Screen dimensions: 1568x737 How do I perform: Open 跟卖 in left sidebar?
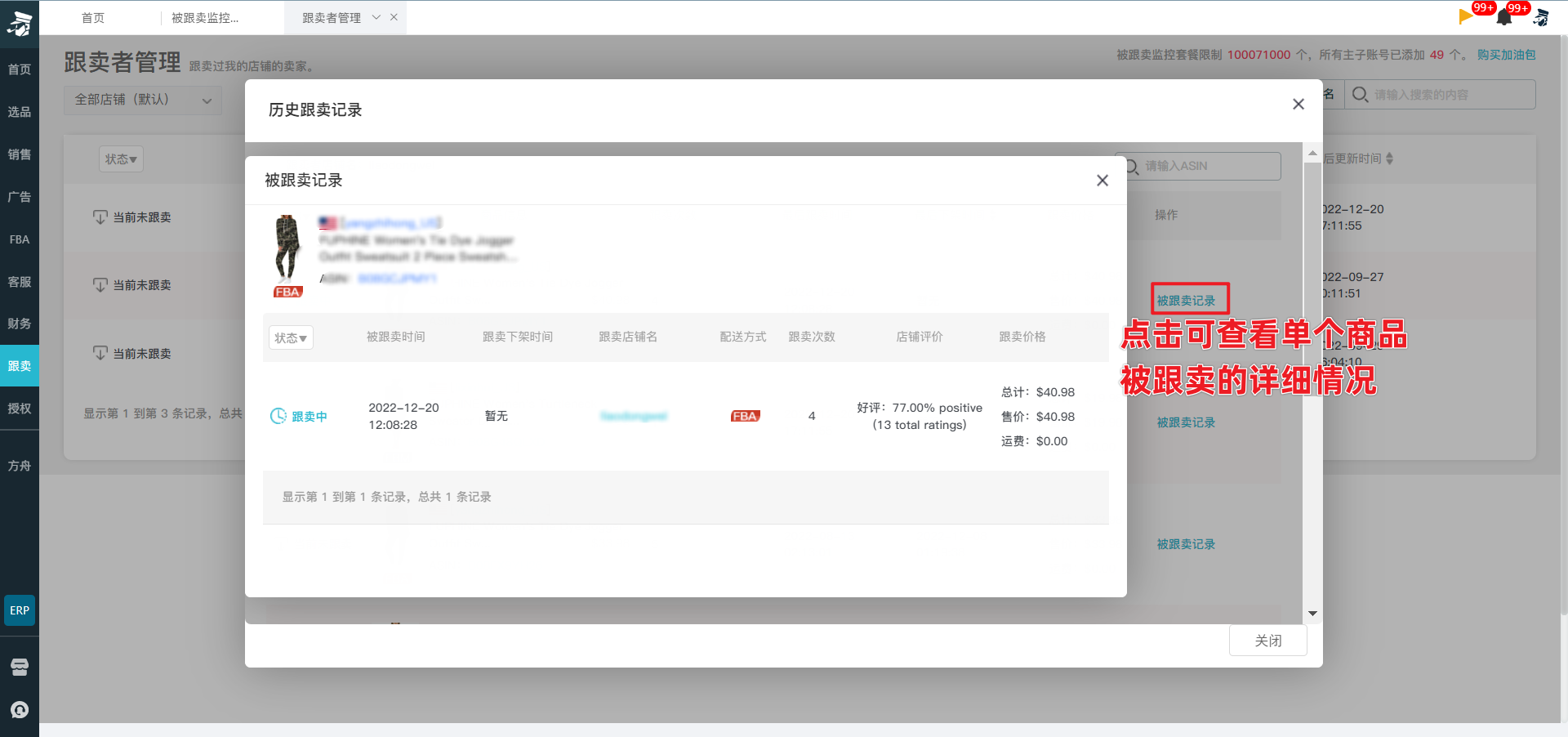(x=20, y=366)
